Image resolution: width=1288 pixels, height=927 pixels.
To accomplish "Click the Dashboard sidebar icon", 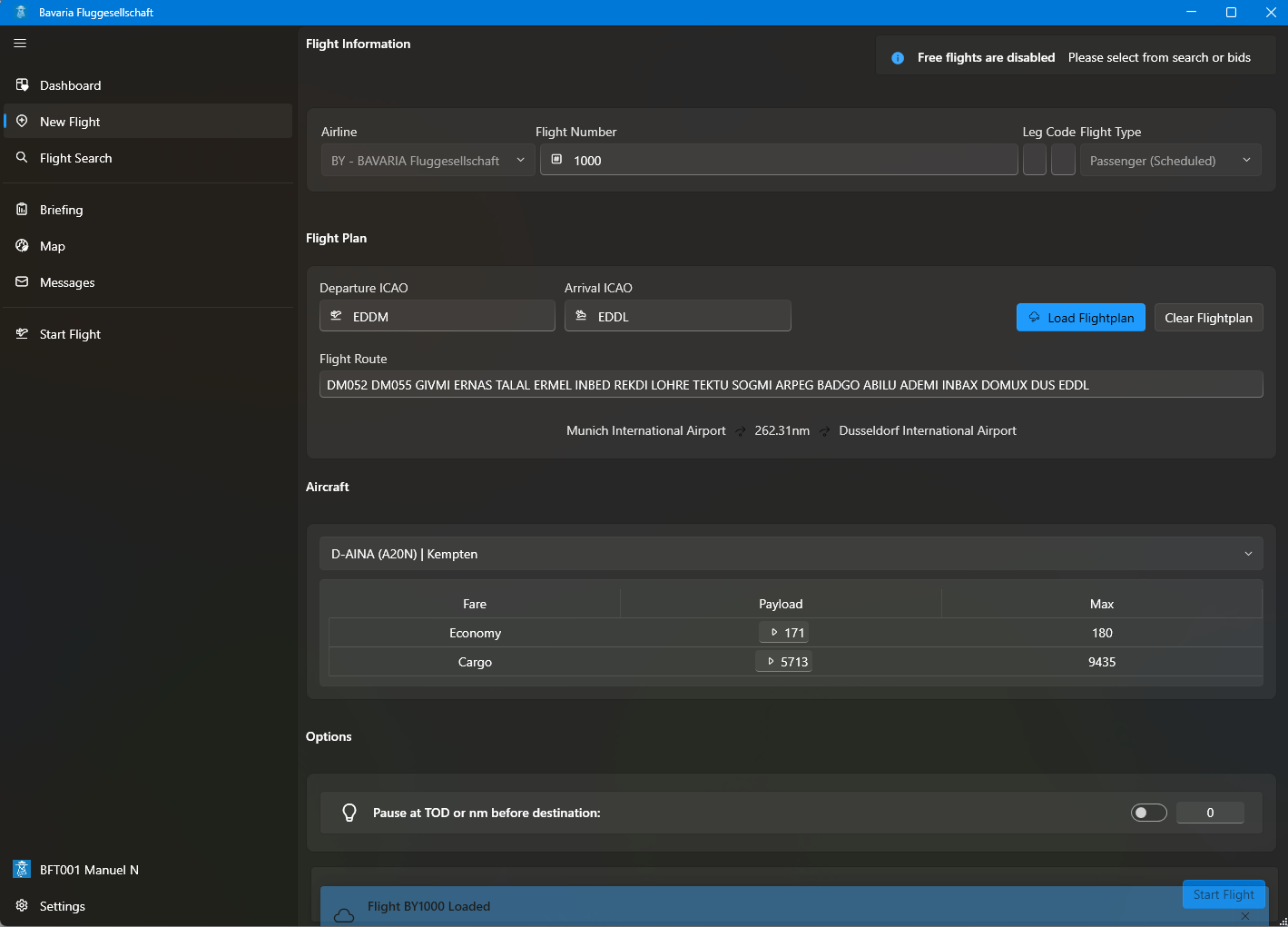I will click(x=22, y=84).
